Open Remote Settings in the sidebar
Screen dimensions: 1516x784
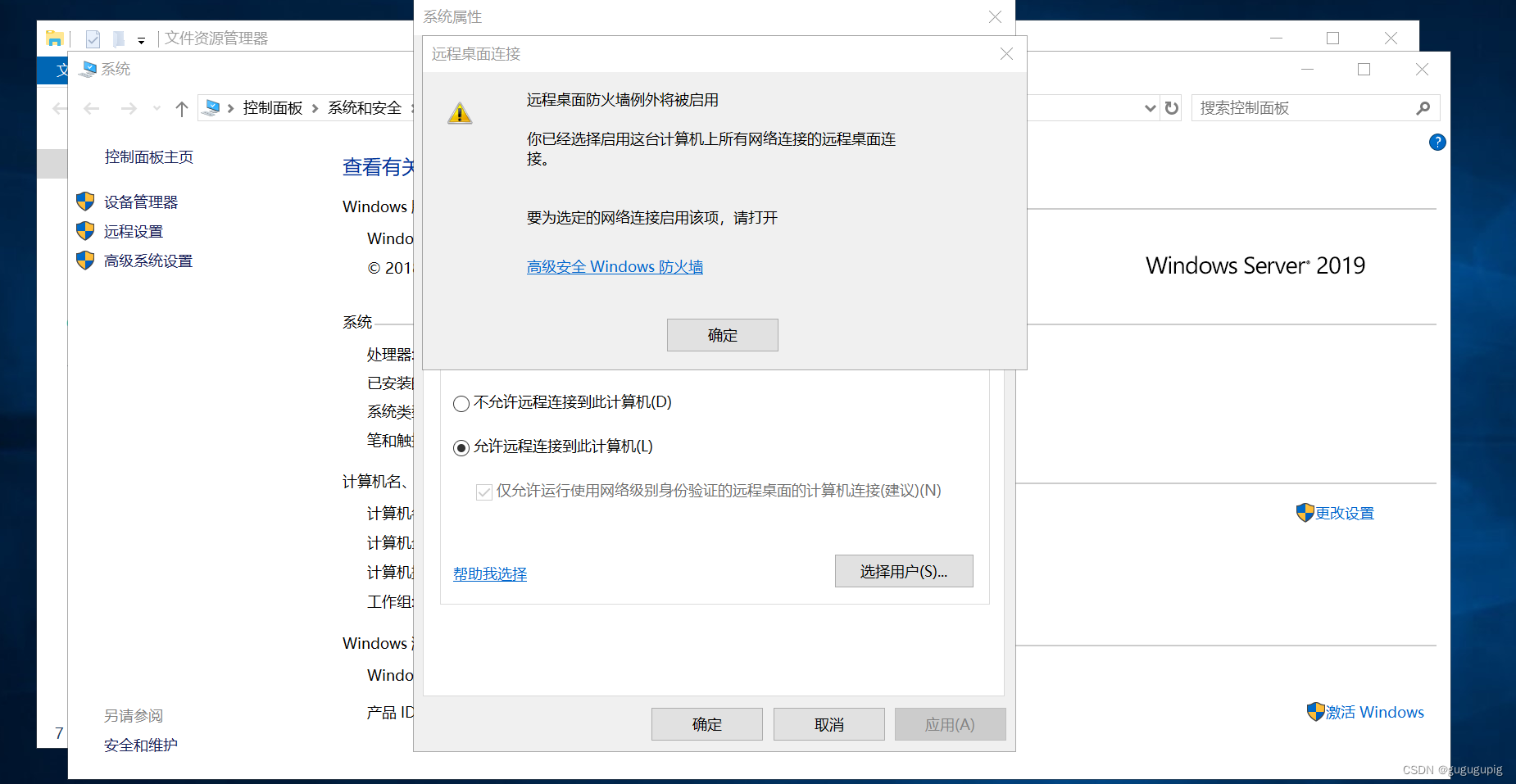[134, 232]
